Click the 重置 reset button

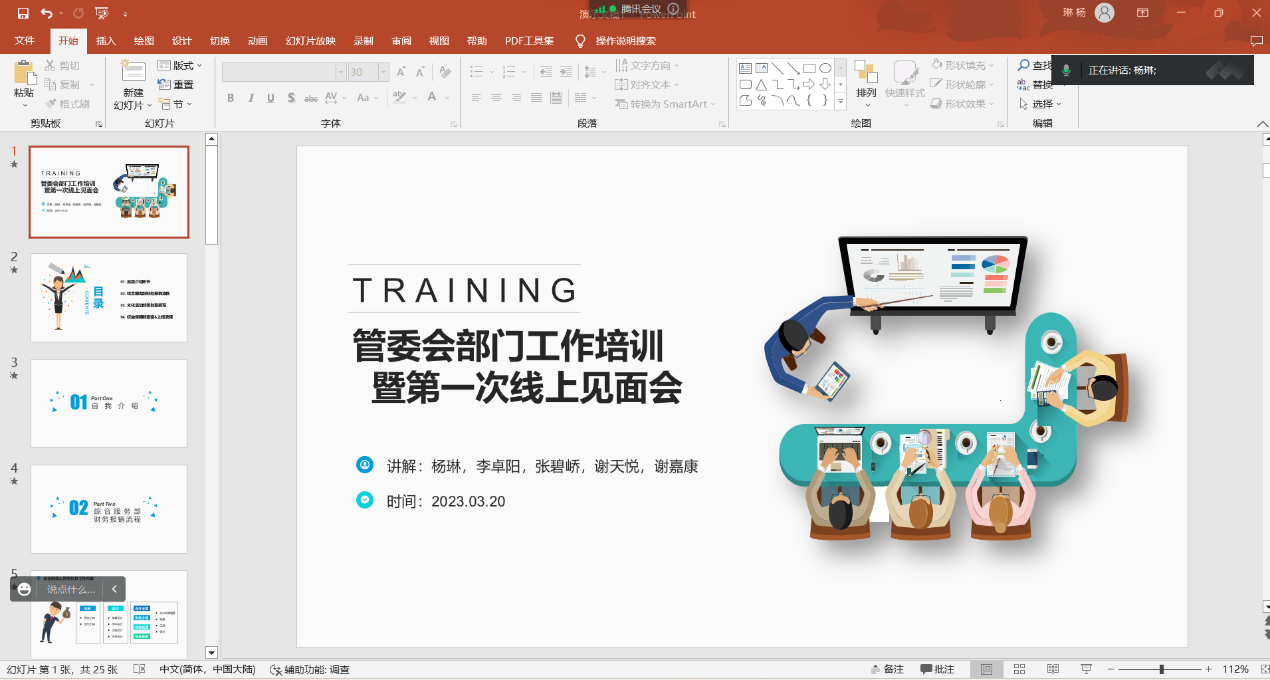click(176, 85)
